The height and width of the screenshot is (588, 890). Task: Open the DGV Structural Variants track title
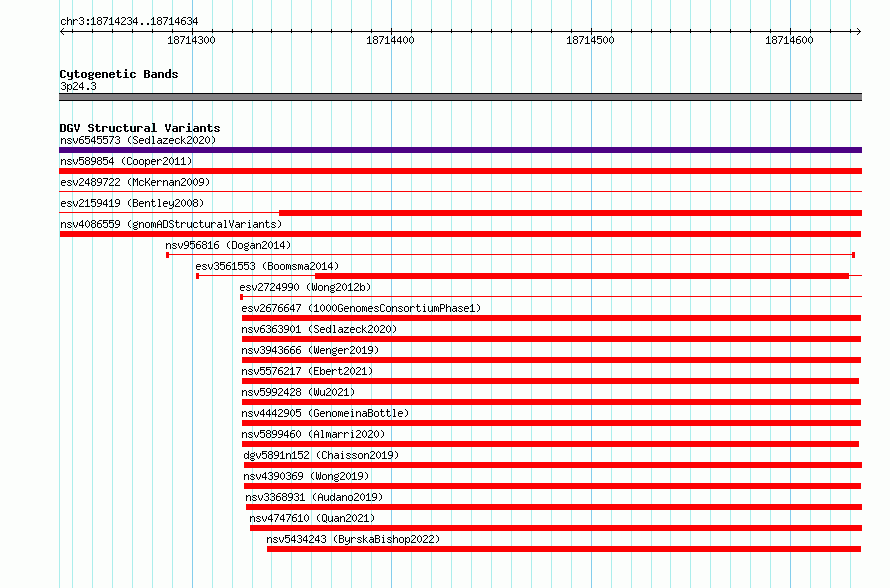click(x=140, y=128)
